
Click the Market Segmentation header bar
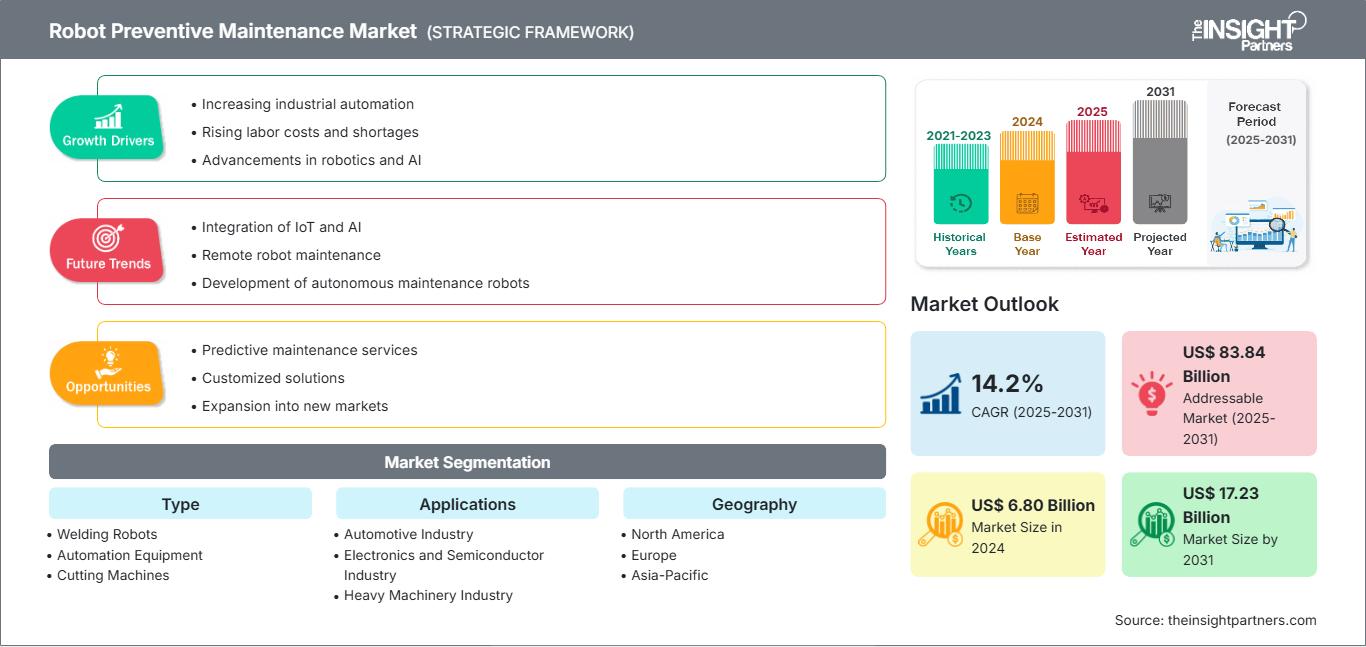click(x=467, y=462)
